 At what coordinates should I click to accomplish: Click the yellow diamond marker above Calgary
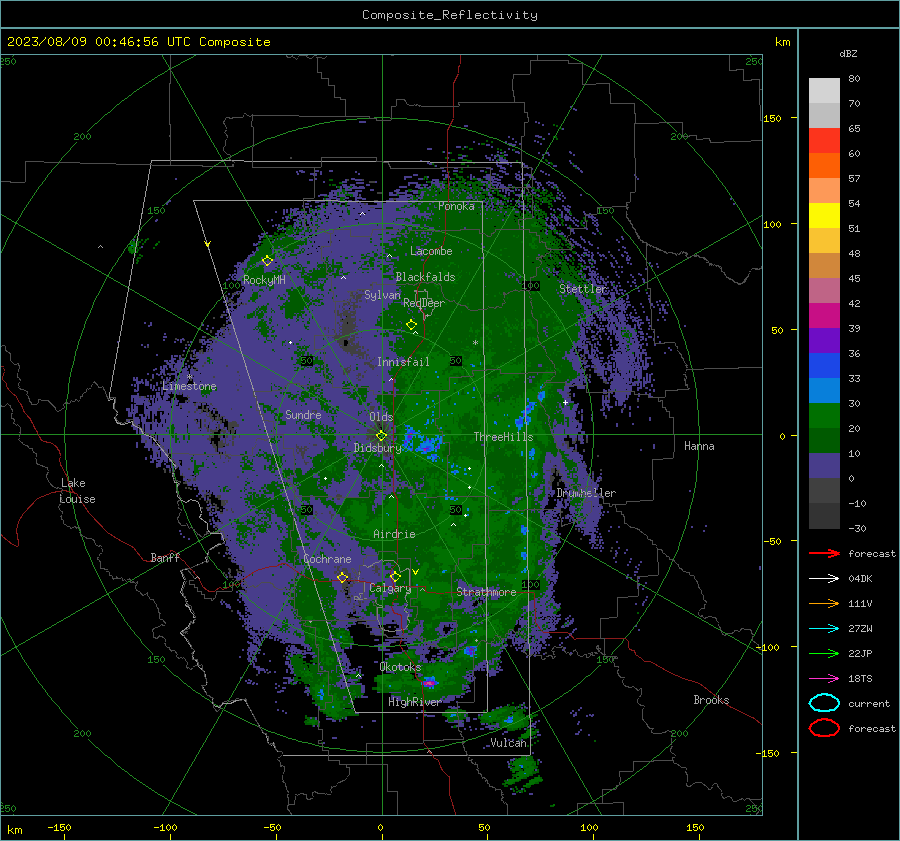click(395, 576)
